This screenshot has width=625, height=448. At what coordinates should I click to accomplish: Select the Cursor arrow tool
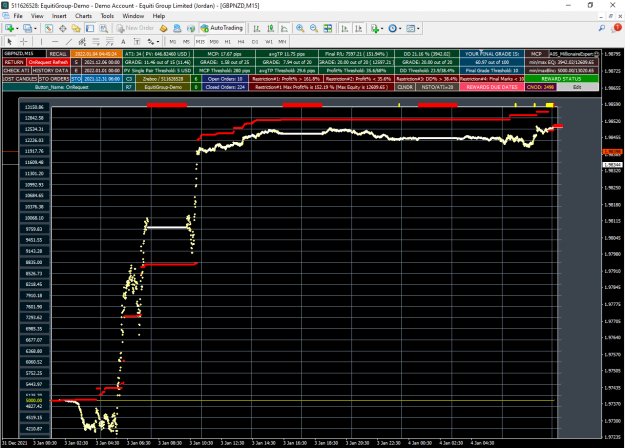pos(10,41)
